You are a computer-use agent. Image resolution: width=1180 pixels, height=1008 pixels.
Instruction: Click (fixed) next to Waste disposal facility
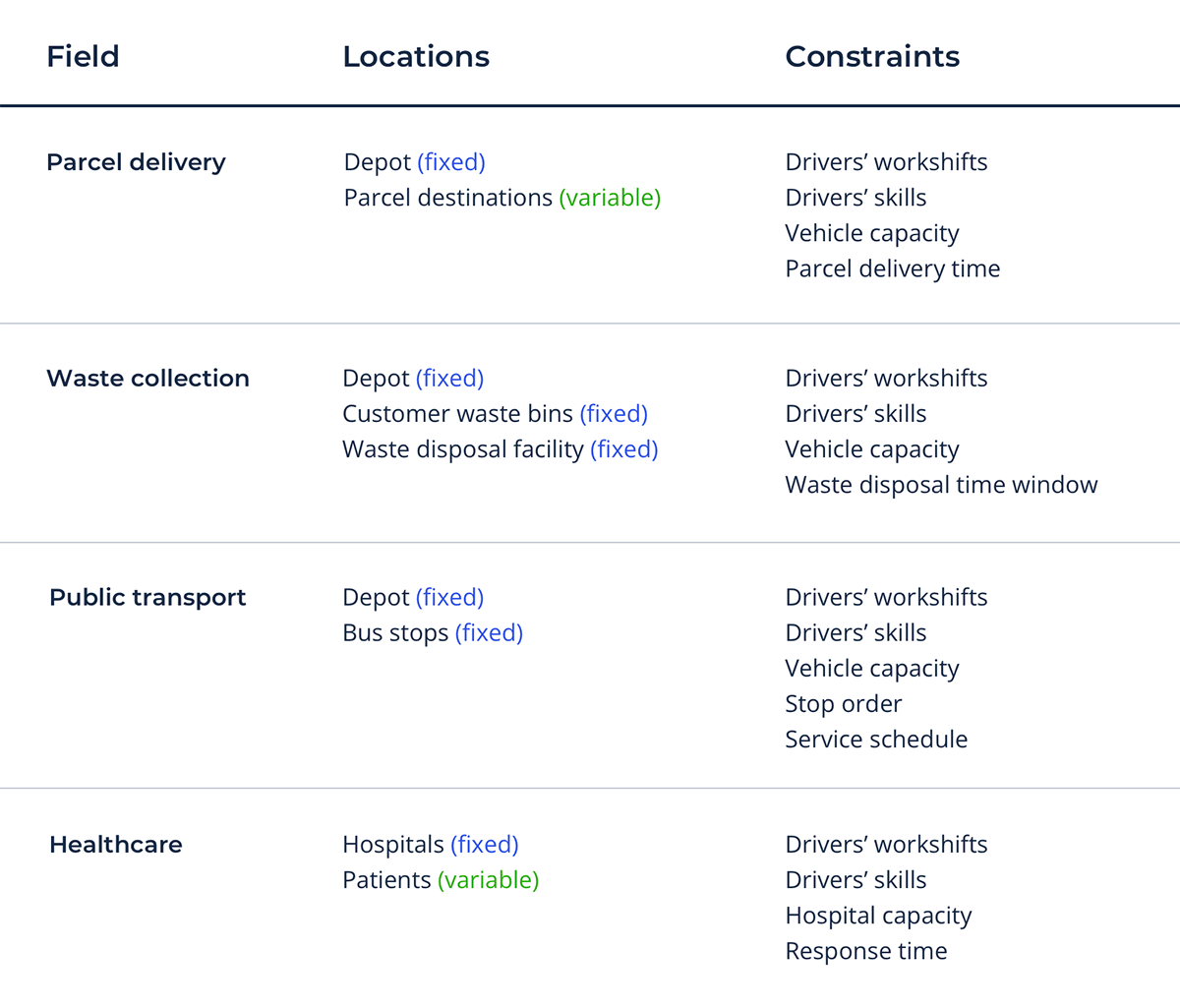[623, 449]
